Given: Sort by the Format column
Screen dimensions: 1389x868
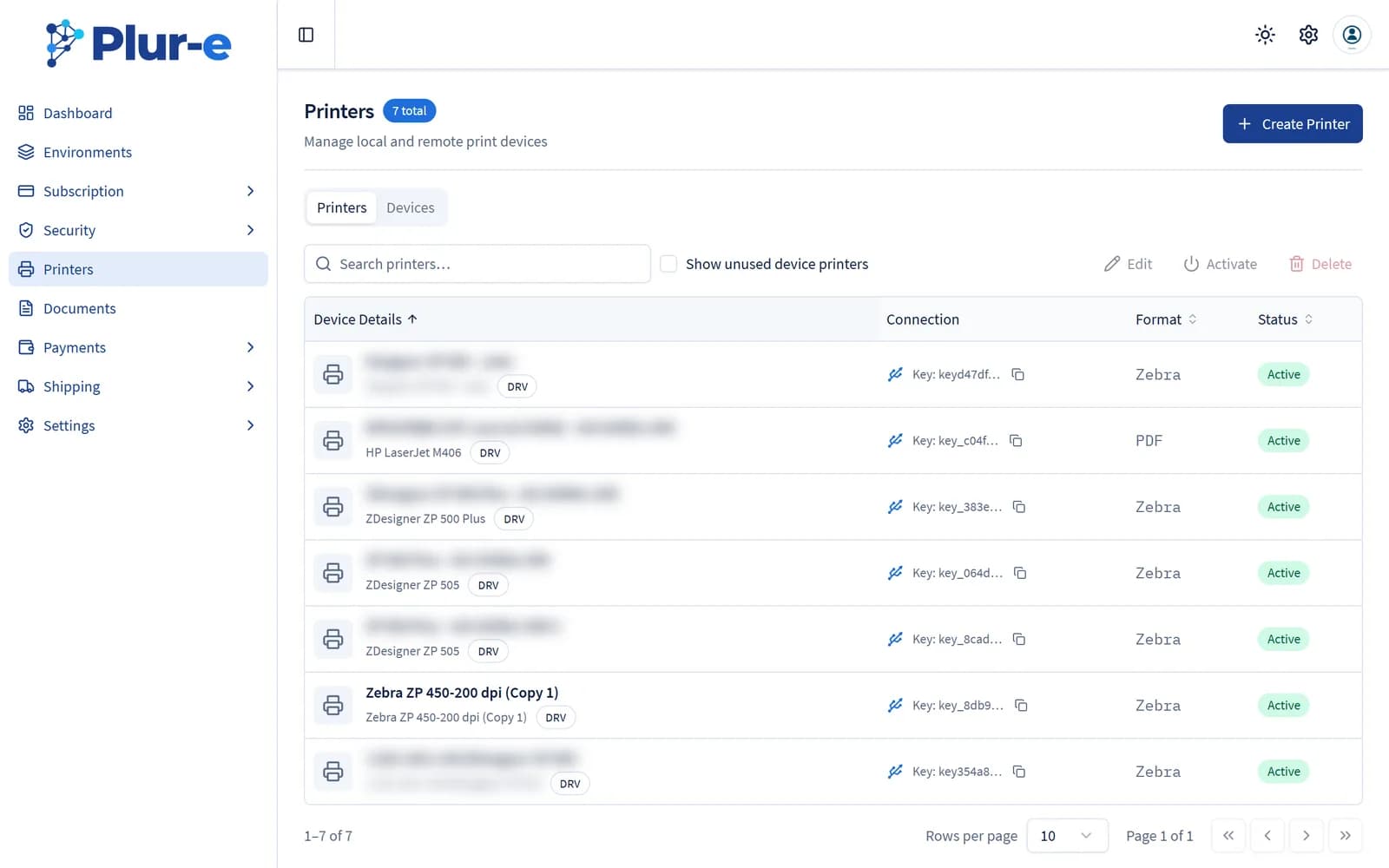Looking at the screenshot, I should (1166, 319).
